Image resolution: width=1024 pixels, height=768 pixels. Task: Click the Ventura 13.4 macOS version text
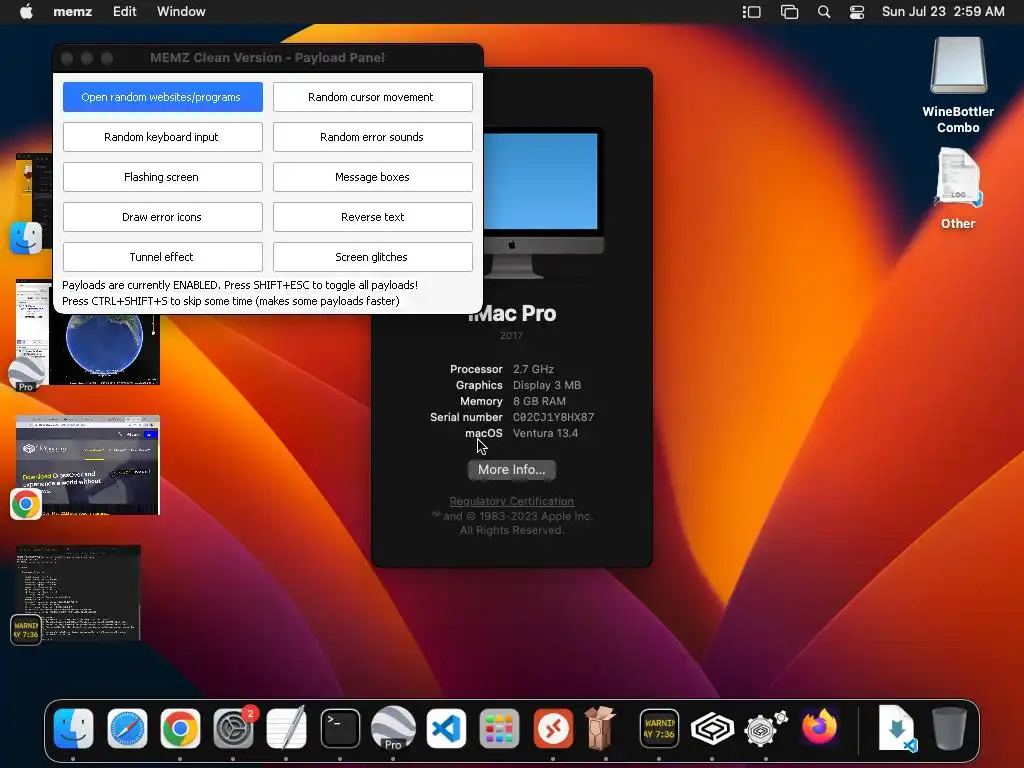point(545,433)
